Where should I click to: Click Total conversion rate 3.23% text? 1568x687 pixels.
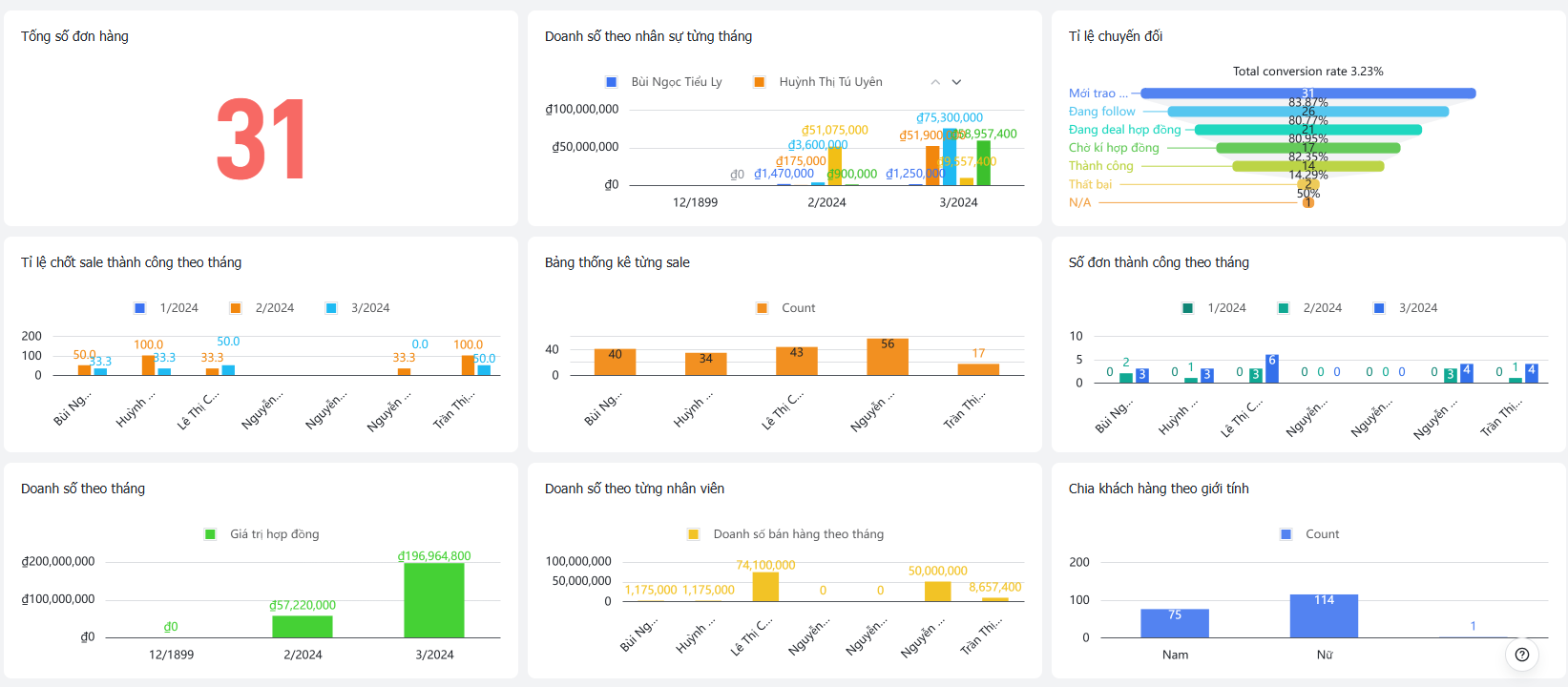coord(1307,72)
